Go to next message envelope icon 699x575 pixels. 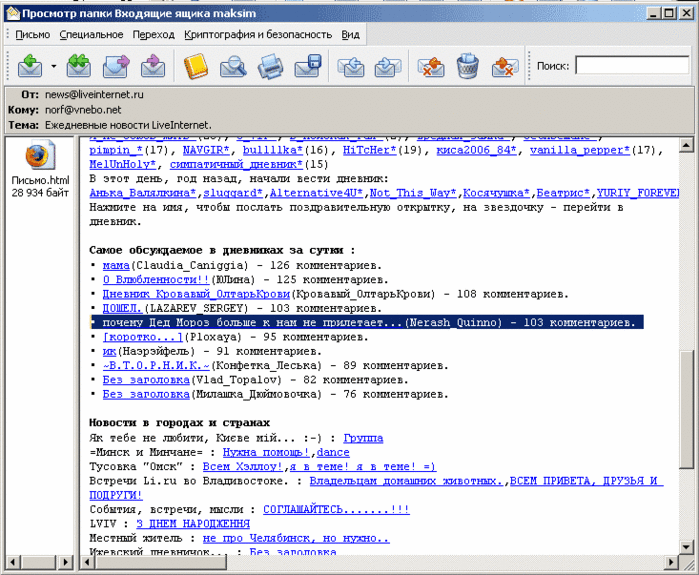point(387,66)
